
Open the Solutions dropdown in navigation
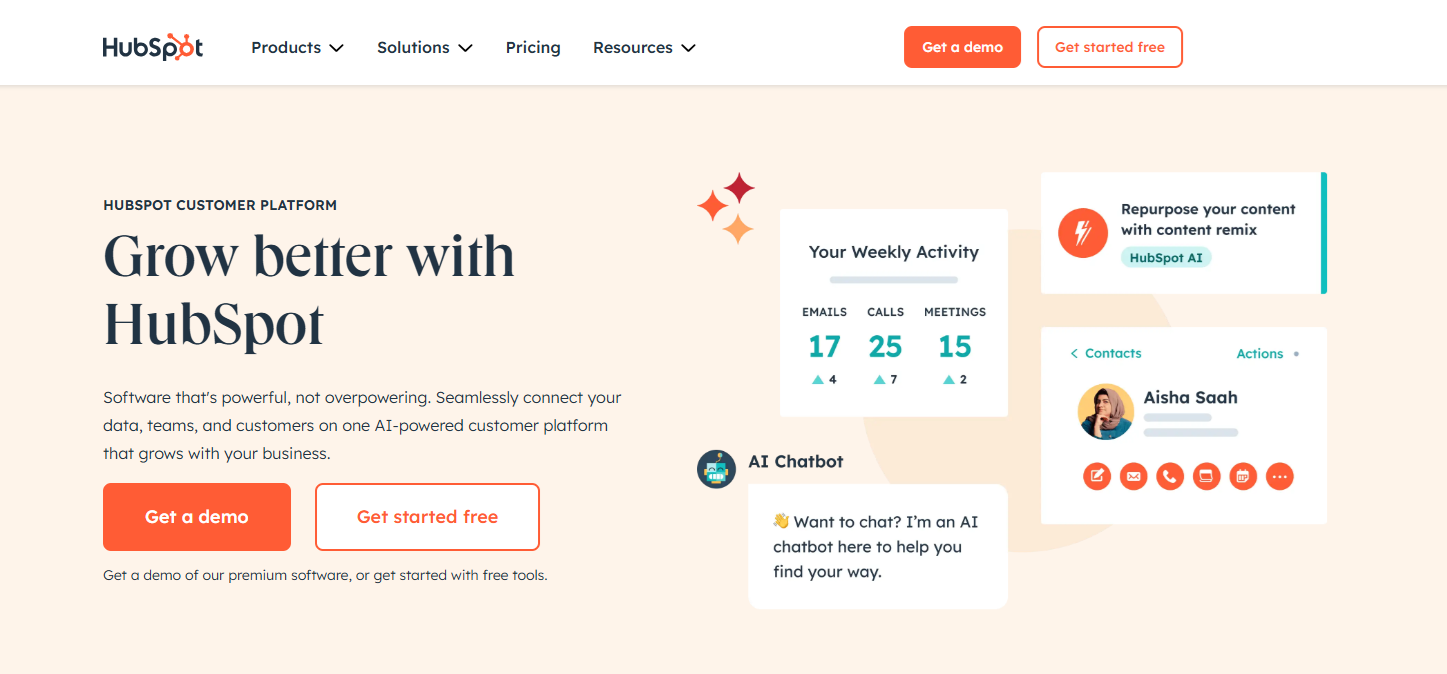coord(424,47)
